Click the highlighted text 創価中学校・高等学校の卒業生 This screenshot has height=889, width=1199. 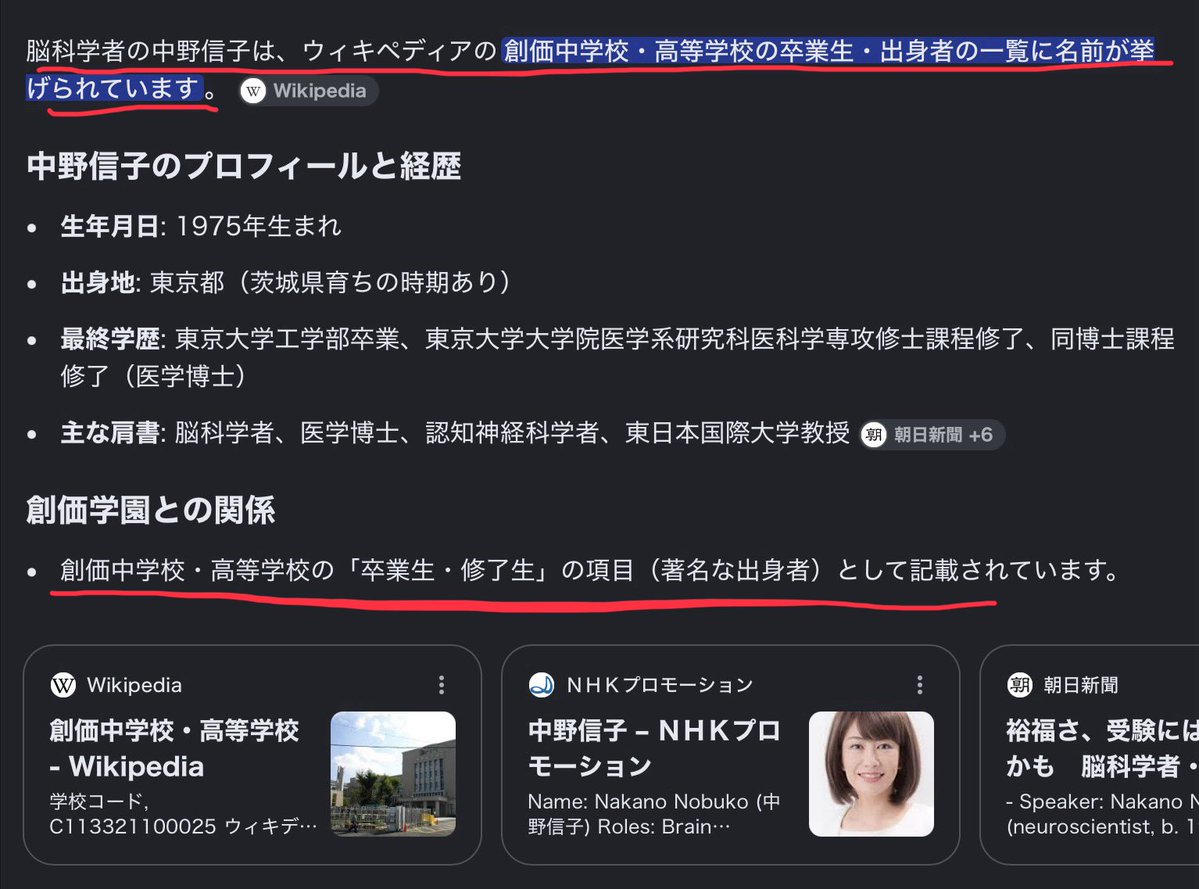pyautogui.click(x=678, y=51)
